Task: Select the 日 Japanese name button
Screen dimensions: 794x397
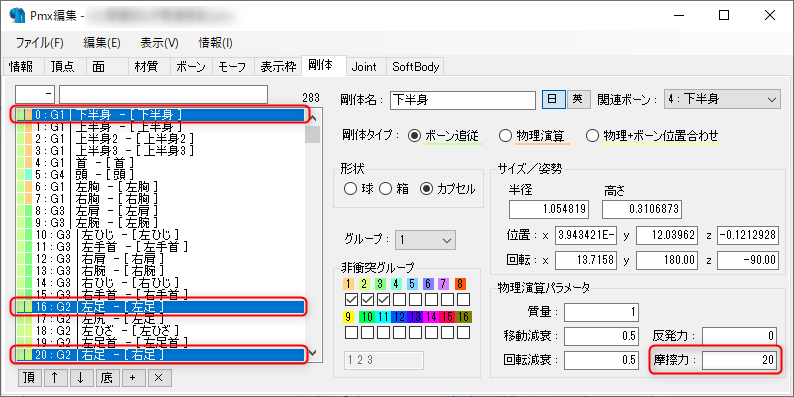Action: point(553,100)
